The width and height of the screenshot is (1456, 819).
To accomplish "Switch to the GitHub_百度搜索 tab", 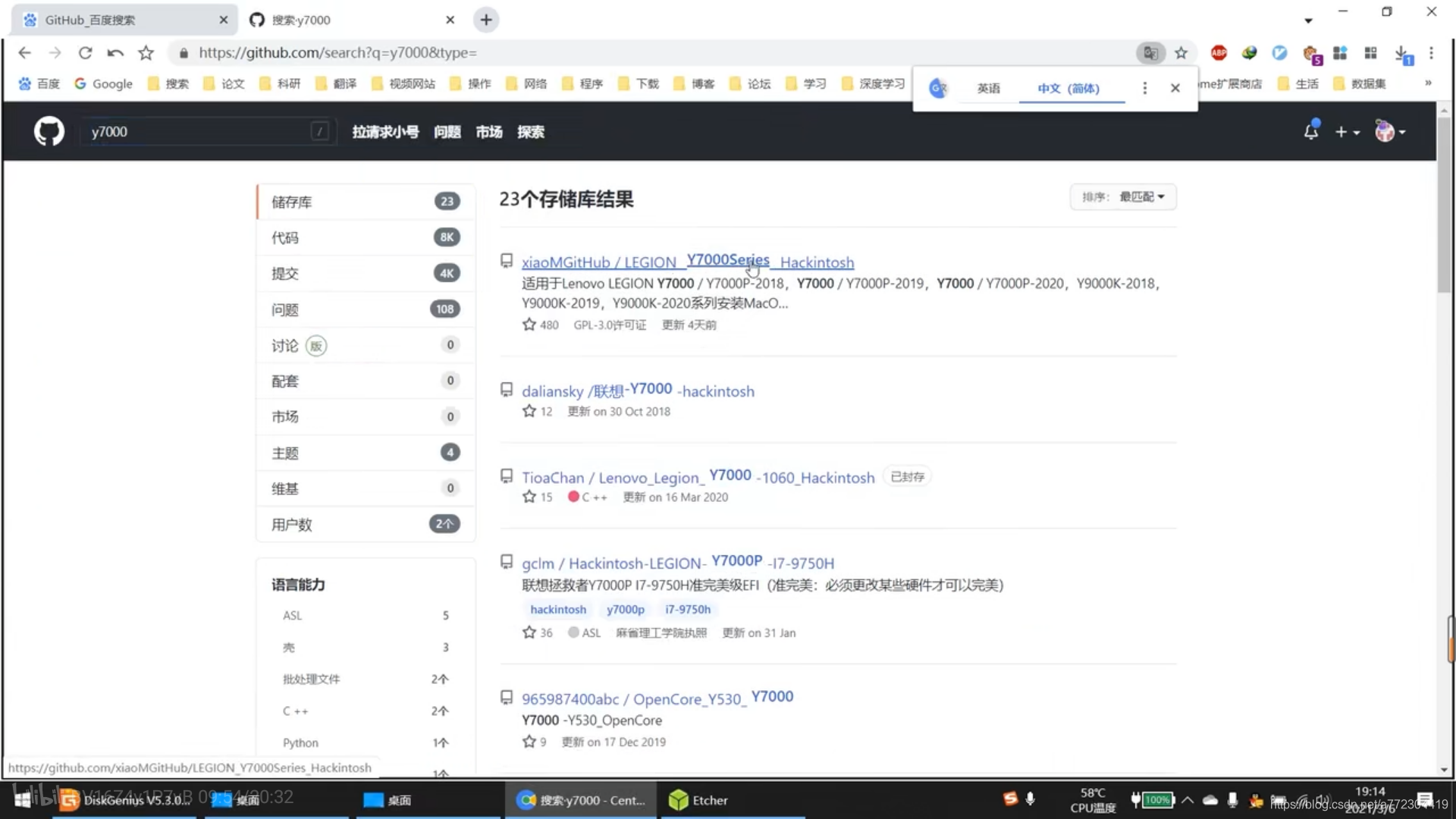I will (x=125, y=20).
